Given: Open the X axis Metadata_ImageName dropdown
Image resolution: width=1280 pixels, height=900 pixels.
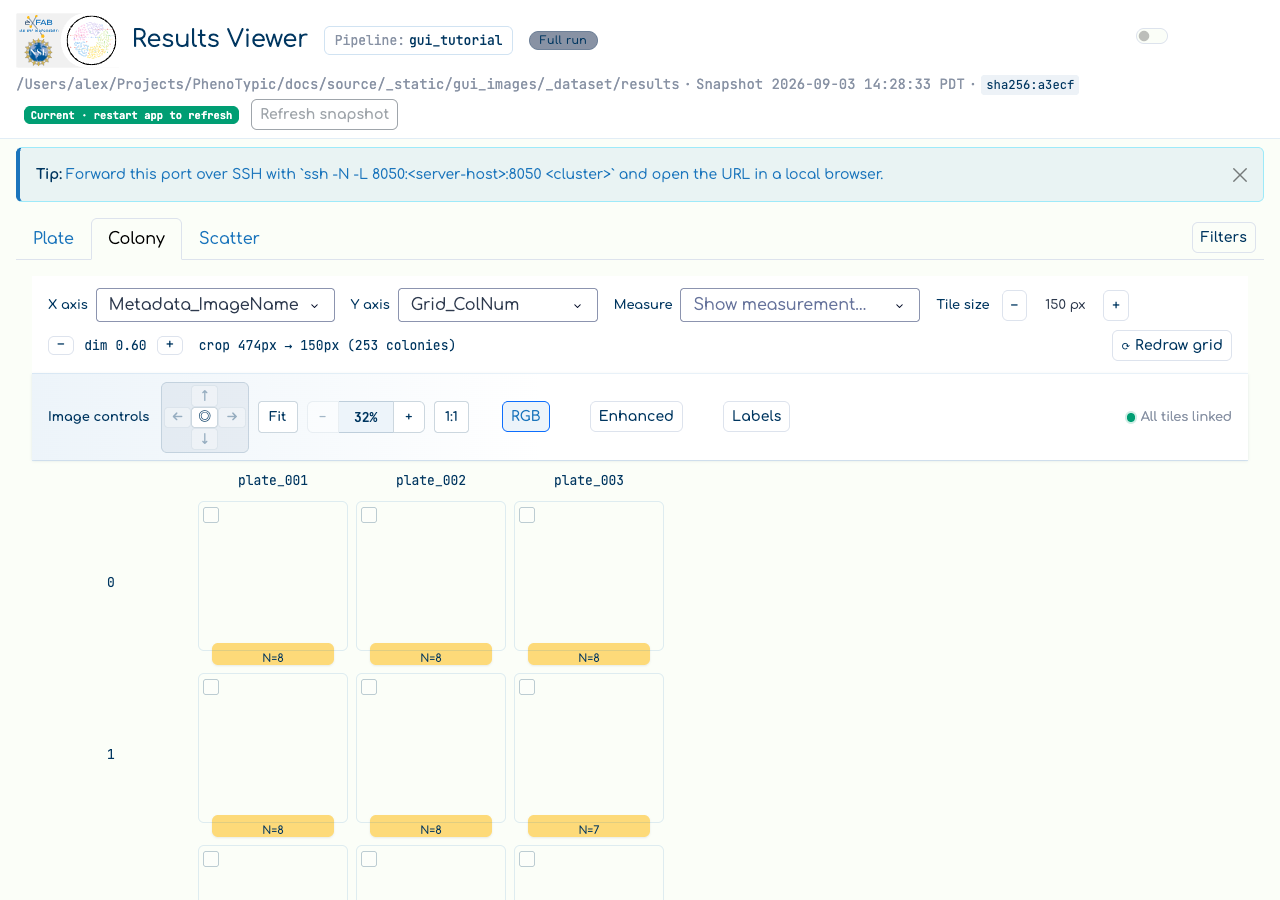Looking at the screenshot, I should point(215,305).
